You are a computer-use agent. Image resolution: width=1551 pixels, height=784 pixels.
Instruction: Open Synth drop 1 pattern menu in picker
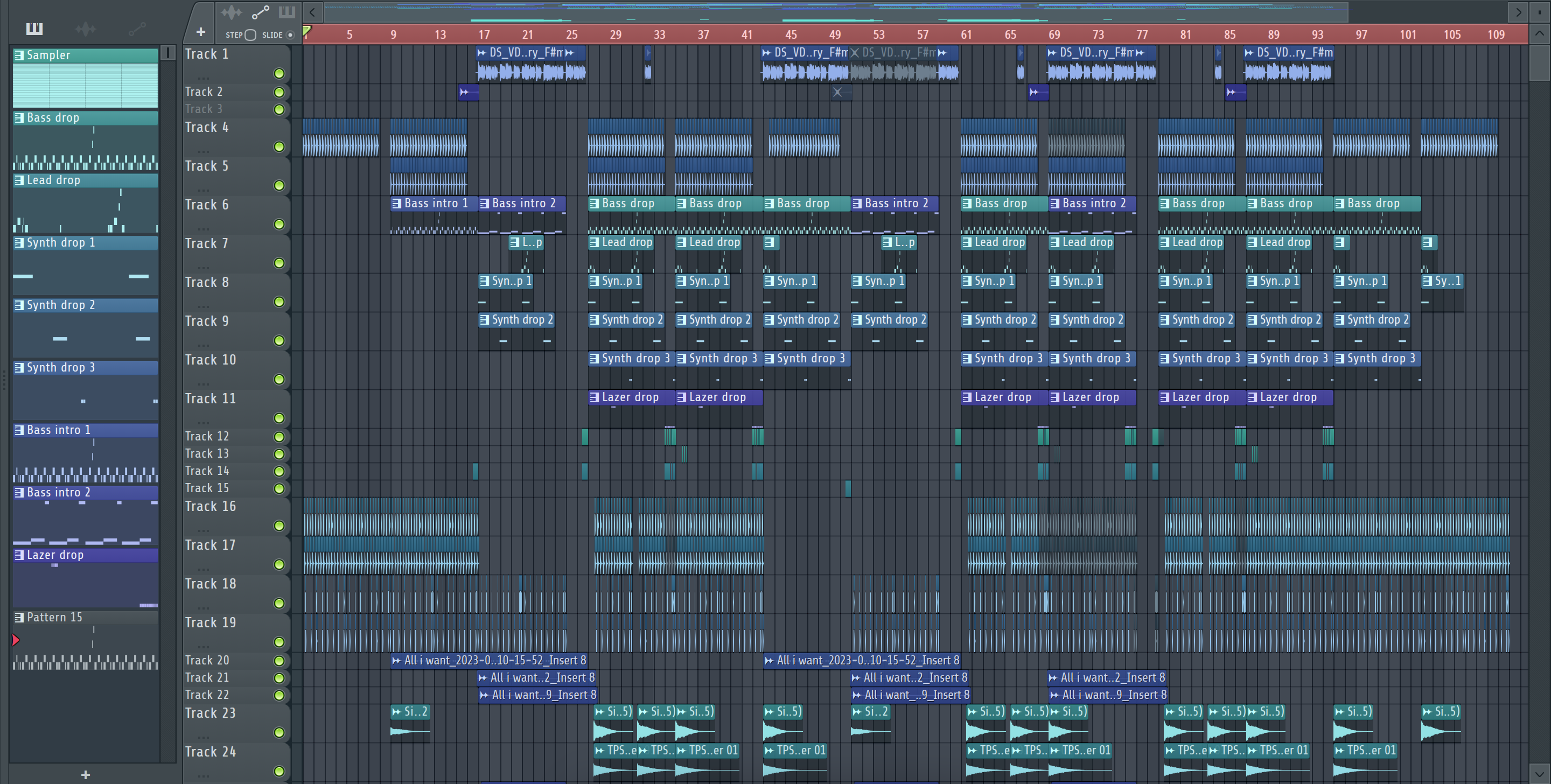[19, 243]
